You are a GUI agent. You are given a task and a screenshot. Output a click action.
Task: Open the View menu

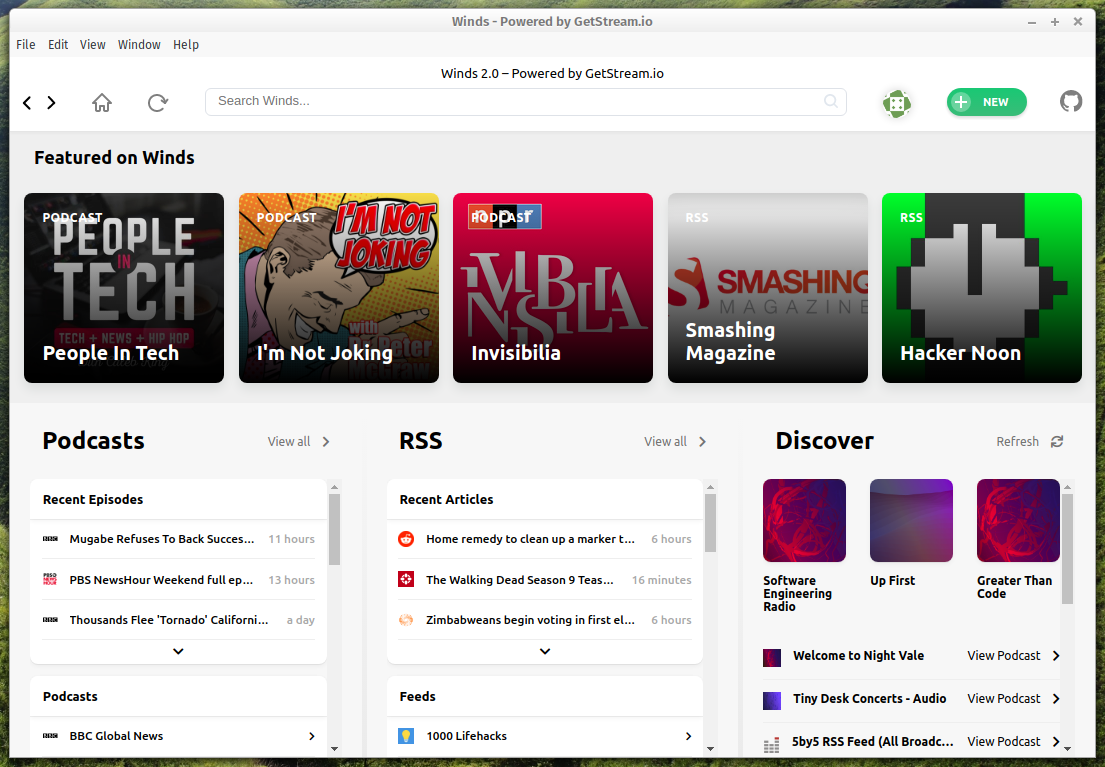[x=92, y=44]
